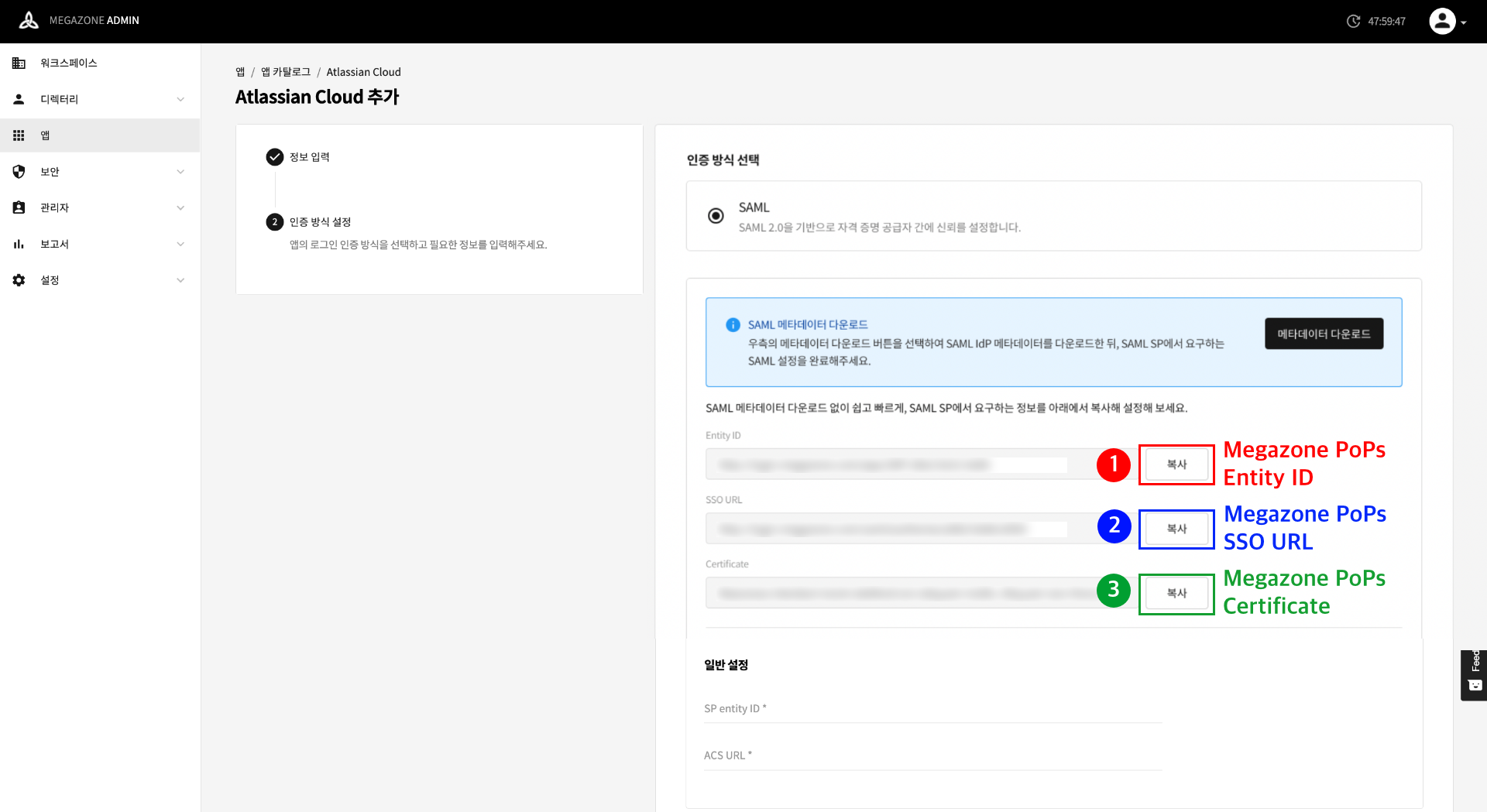This screenshot has width=1487, height=812.
Task: Click the 정보 입력 step label
Action: point(310,157)
